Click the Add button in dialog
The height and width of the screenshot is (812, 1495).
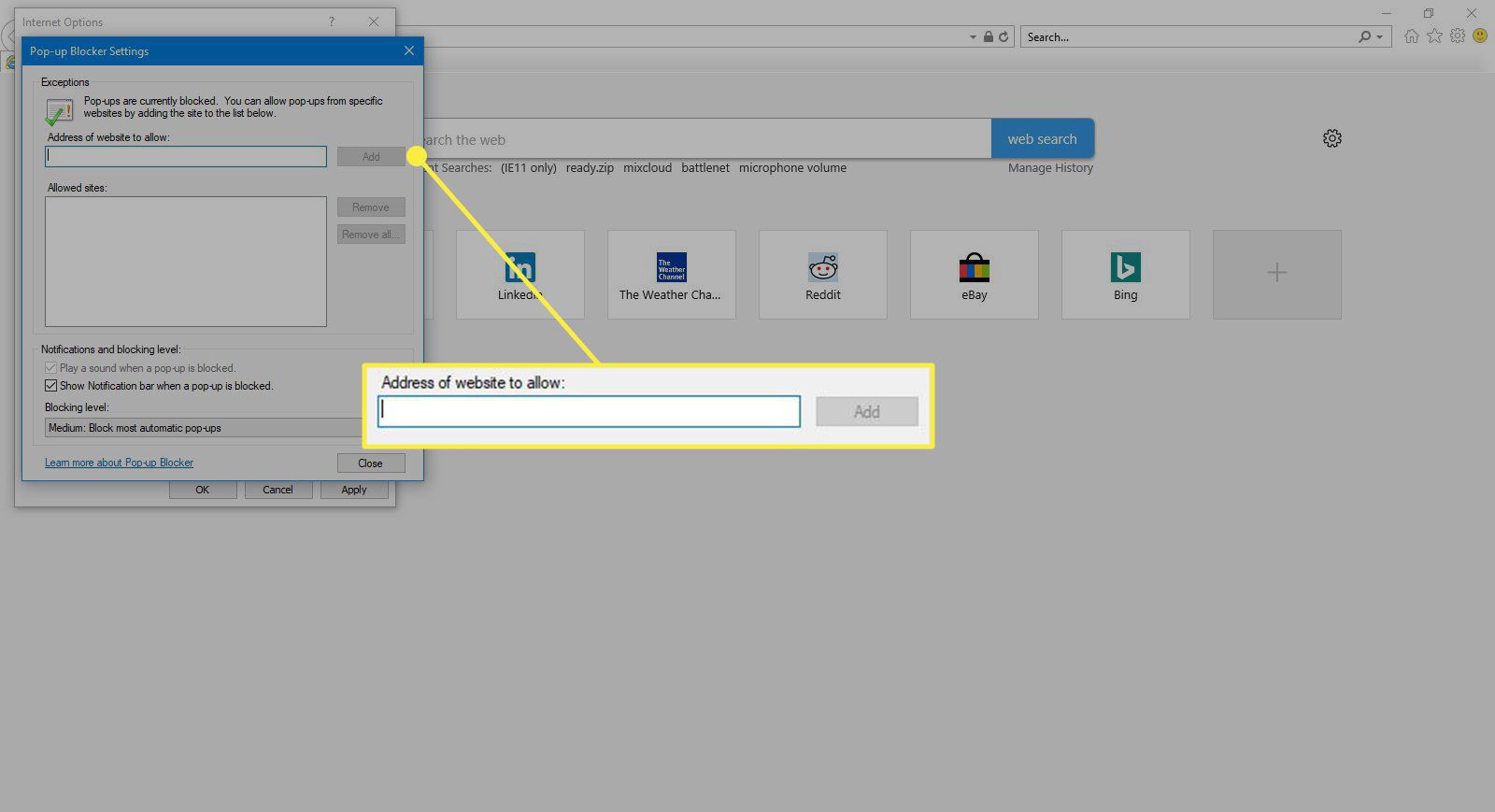(x=371, y=156)
